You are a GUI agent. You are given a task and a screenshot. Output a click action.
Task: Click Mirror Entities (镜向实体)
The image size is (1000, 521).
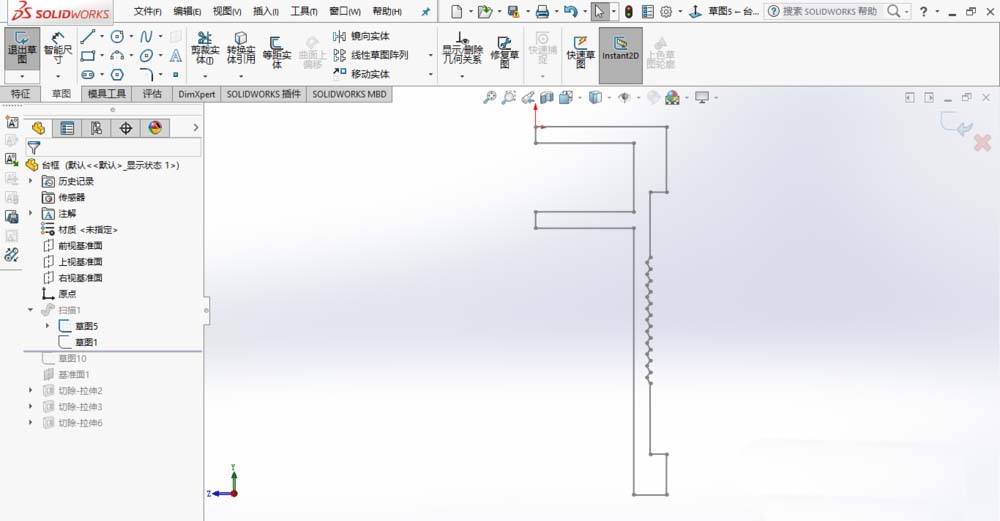[362, 36]
